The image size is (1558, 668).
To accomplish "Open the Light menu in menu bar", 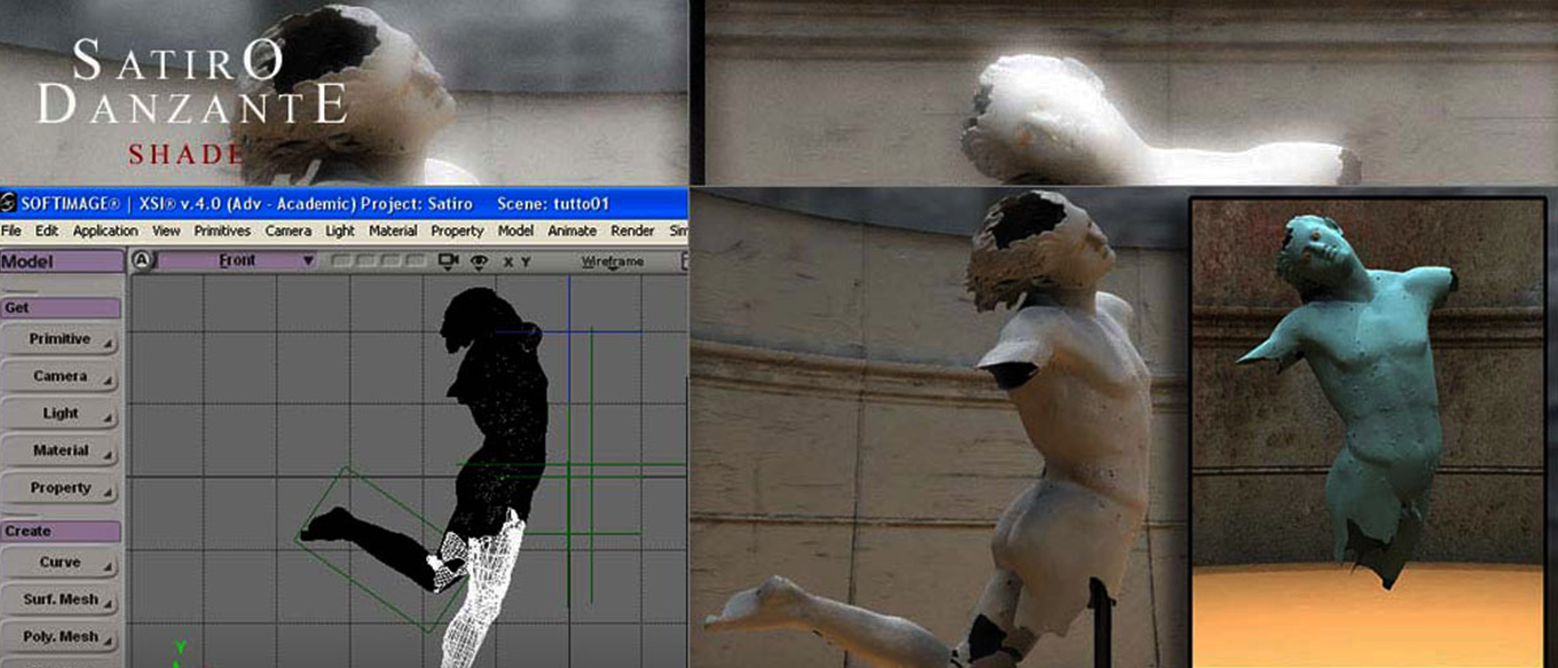I will coord(340,231).
